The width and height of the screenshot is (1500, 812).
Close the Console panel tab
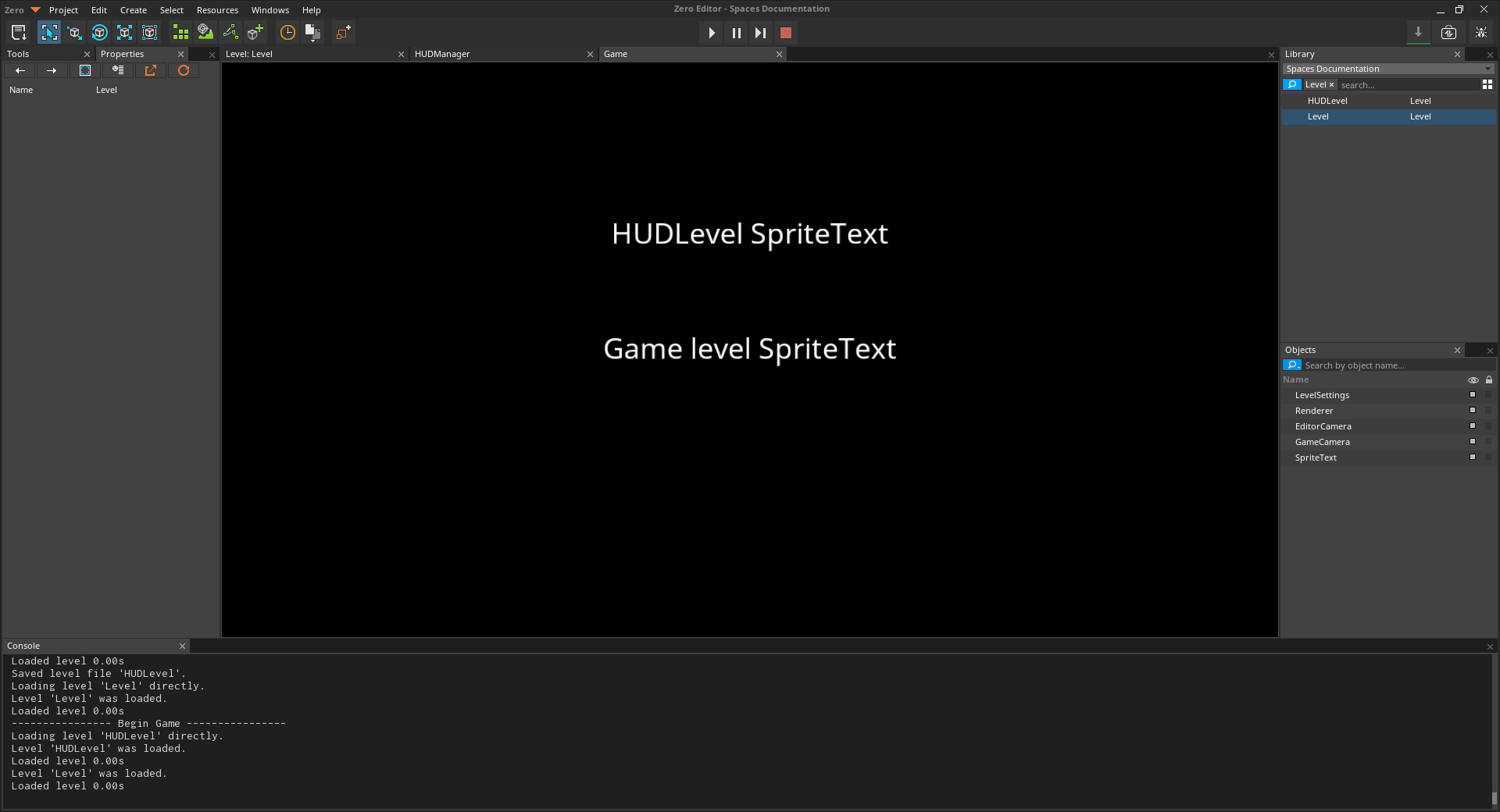(182, 646)
